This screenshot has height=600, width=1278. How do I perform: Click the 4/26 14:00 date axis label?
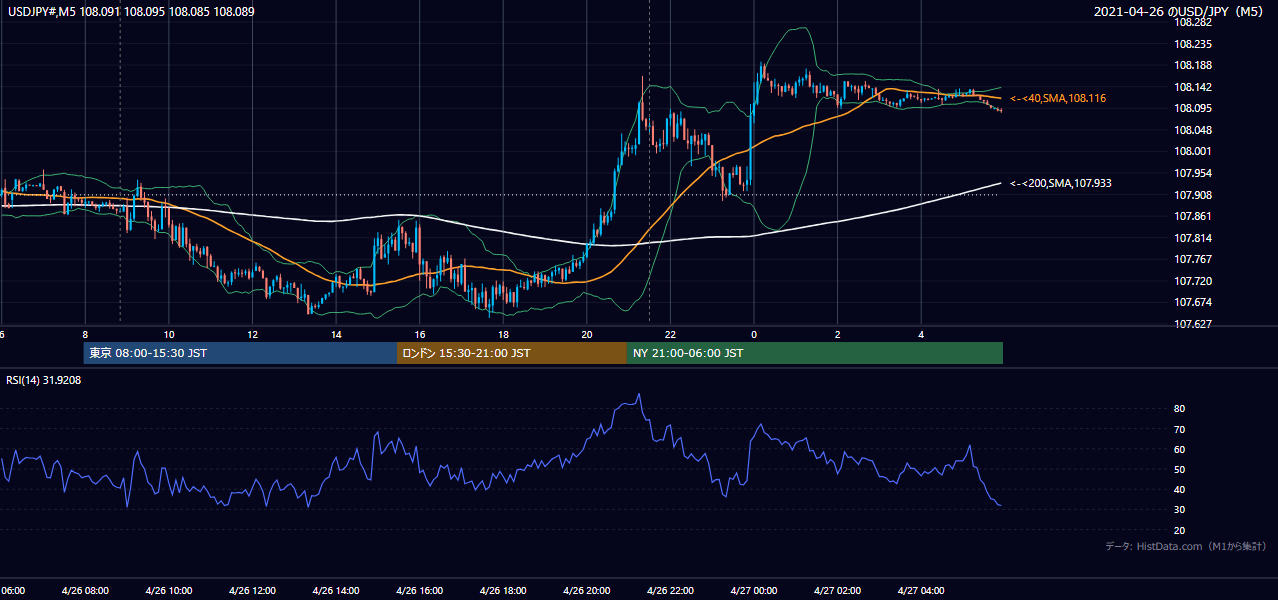[336, 591]
